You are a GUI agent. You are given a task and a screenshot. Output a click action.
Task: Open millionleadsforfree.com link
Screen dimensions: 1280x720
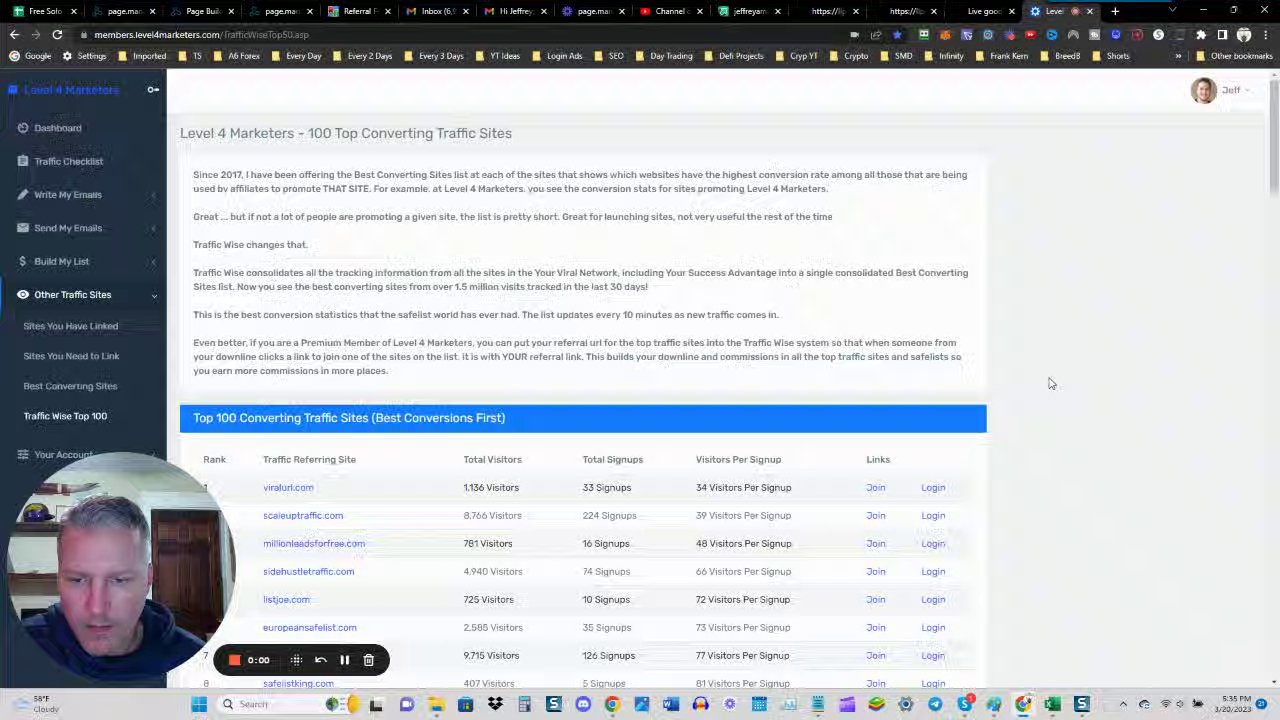(314, 544)
